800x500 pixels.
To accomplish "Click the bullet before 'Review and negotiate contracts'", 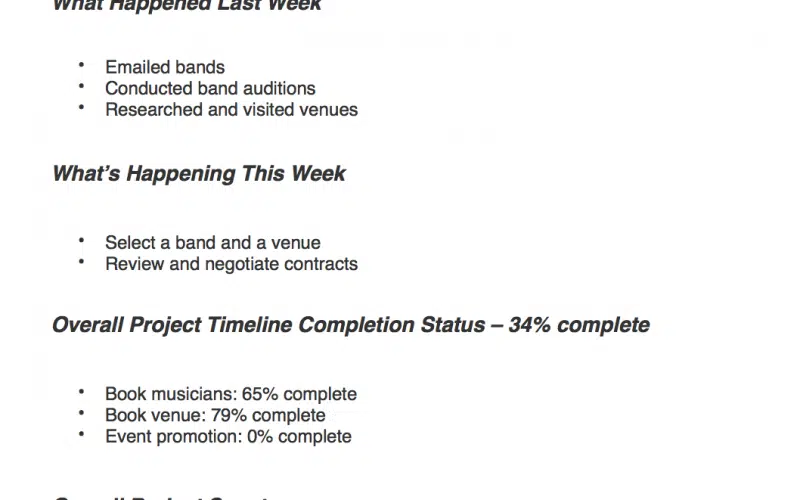I will pyautogui.click(x=81, y=263).
